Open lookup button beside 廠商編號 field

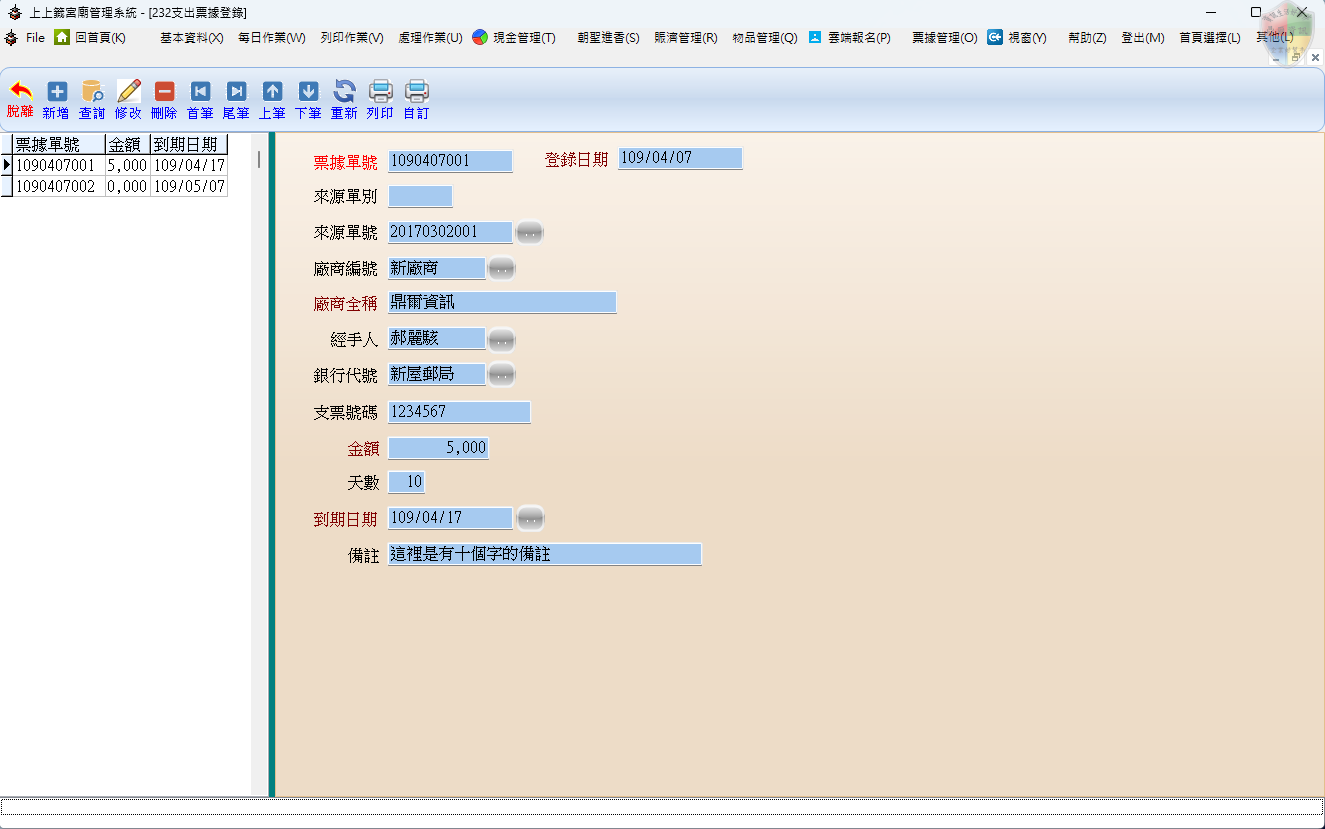pyautogui.click(x=501, y=268)
